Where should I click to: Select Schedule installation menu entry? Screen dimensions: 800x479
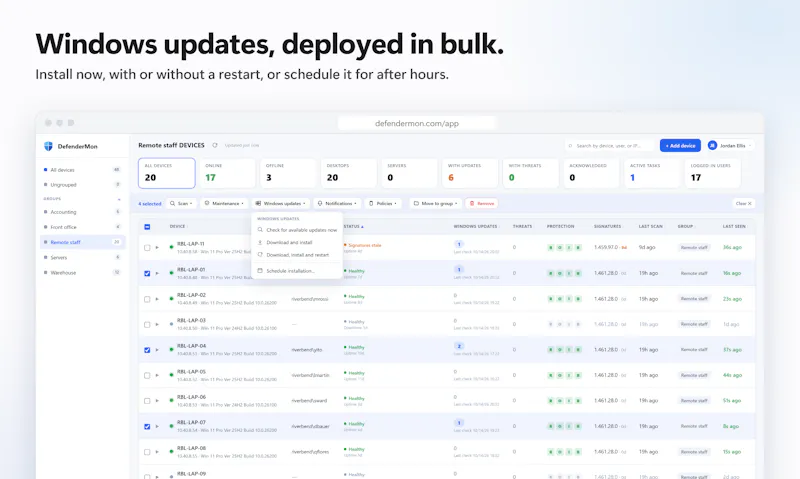297,271
